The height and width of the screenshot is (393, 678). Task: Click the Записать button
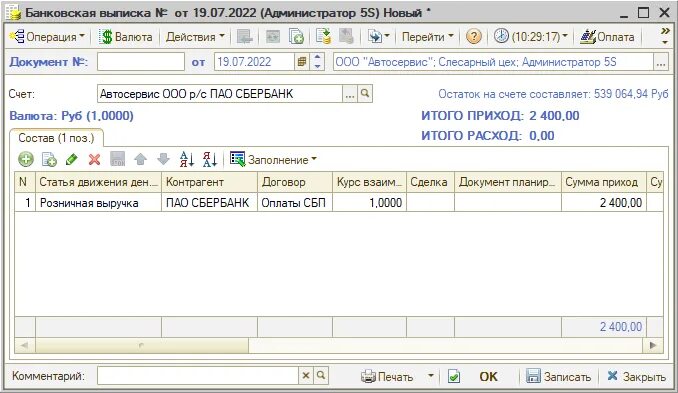pyautogui.click(x=559, y=377)
